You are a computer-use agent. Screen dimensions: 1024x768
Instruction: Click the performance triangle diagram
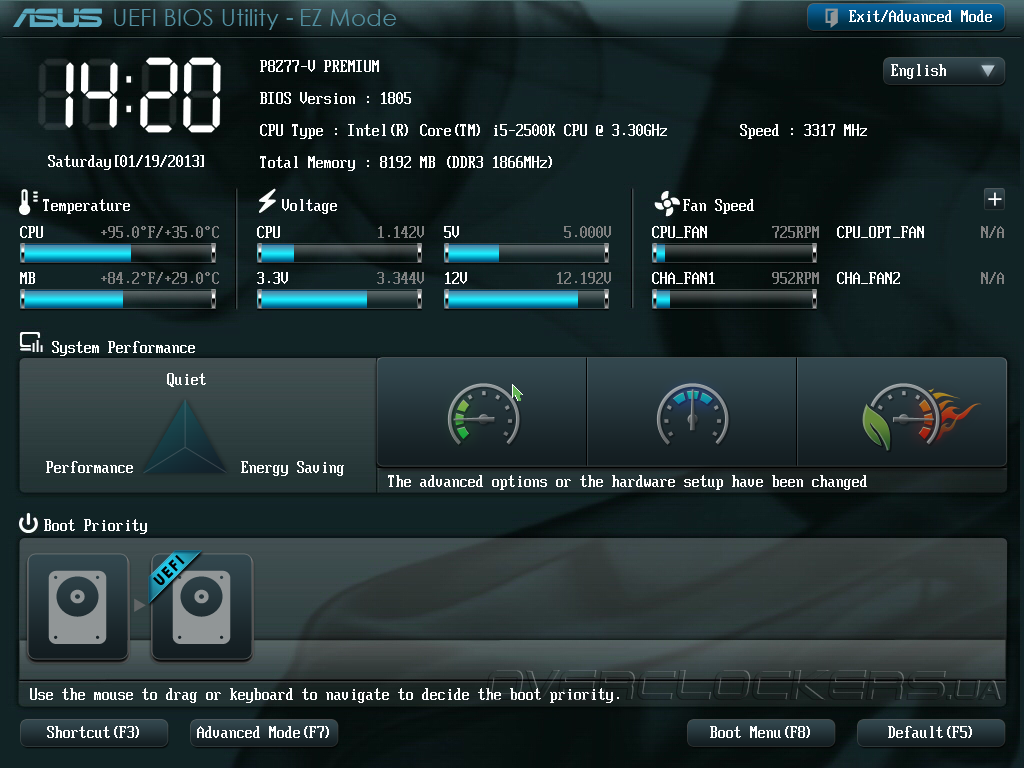click(x=185, y=437)
